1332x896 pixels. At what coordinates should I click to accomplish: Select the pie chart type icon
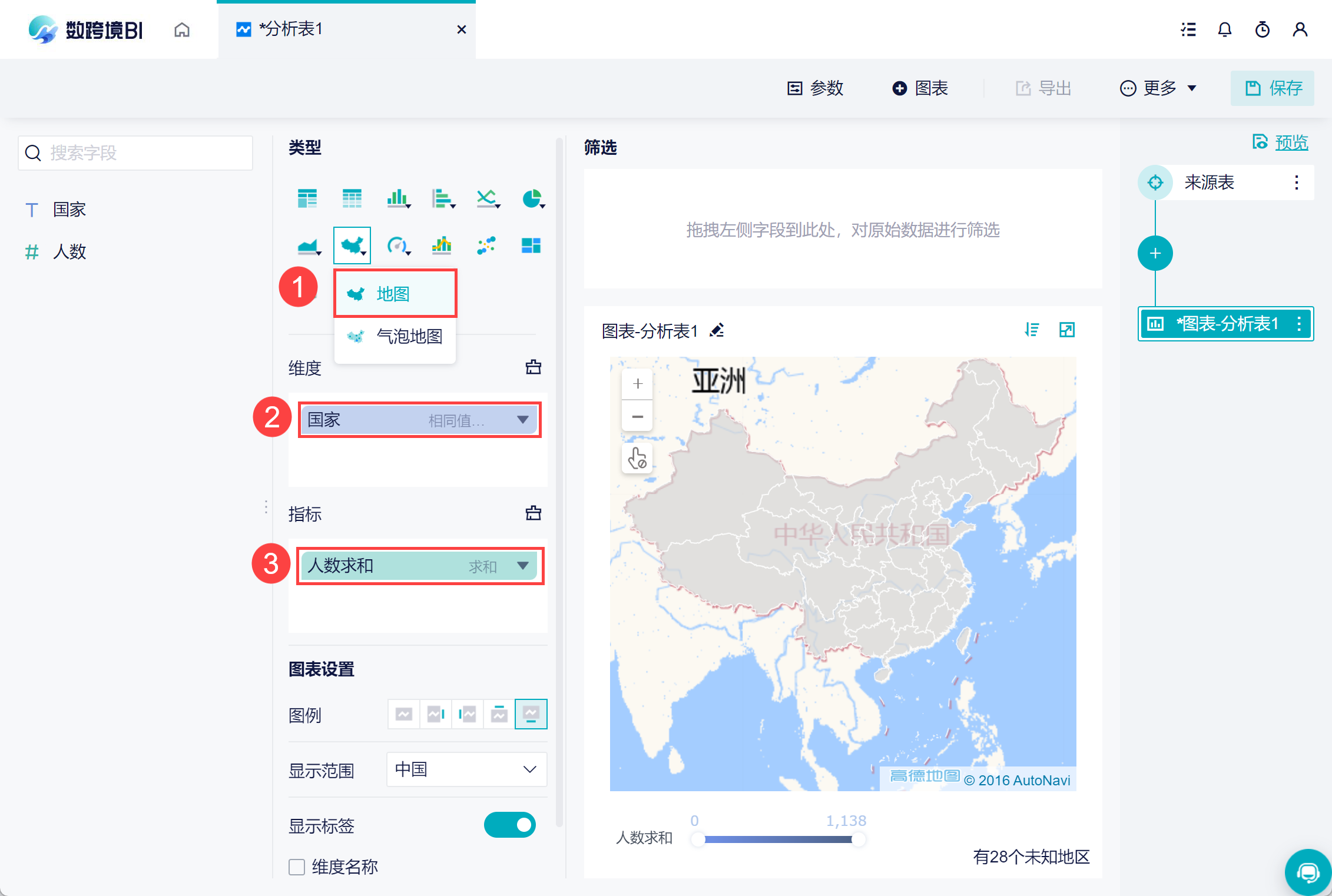[x=532, y=199]
